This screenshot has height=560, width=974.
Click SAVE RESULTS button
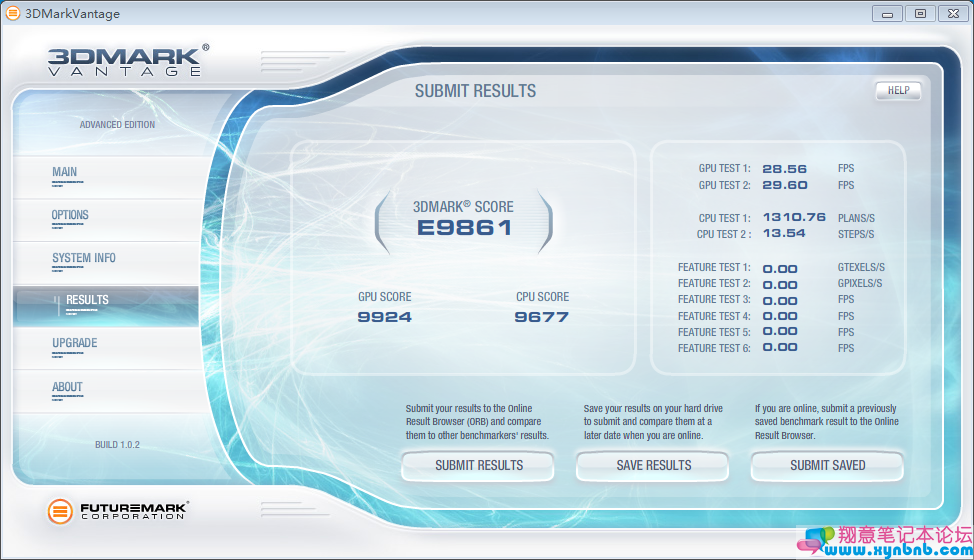pyautogui.click(x=653, y=466)
